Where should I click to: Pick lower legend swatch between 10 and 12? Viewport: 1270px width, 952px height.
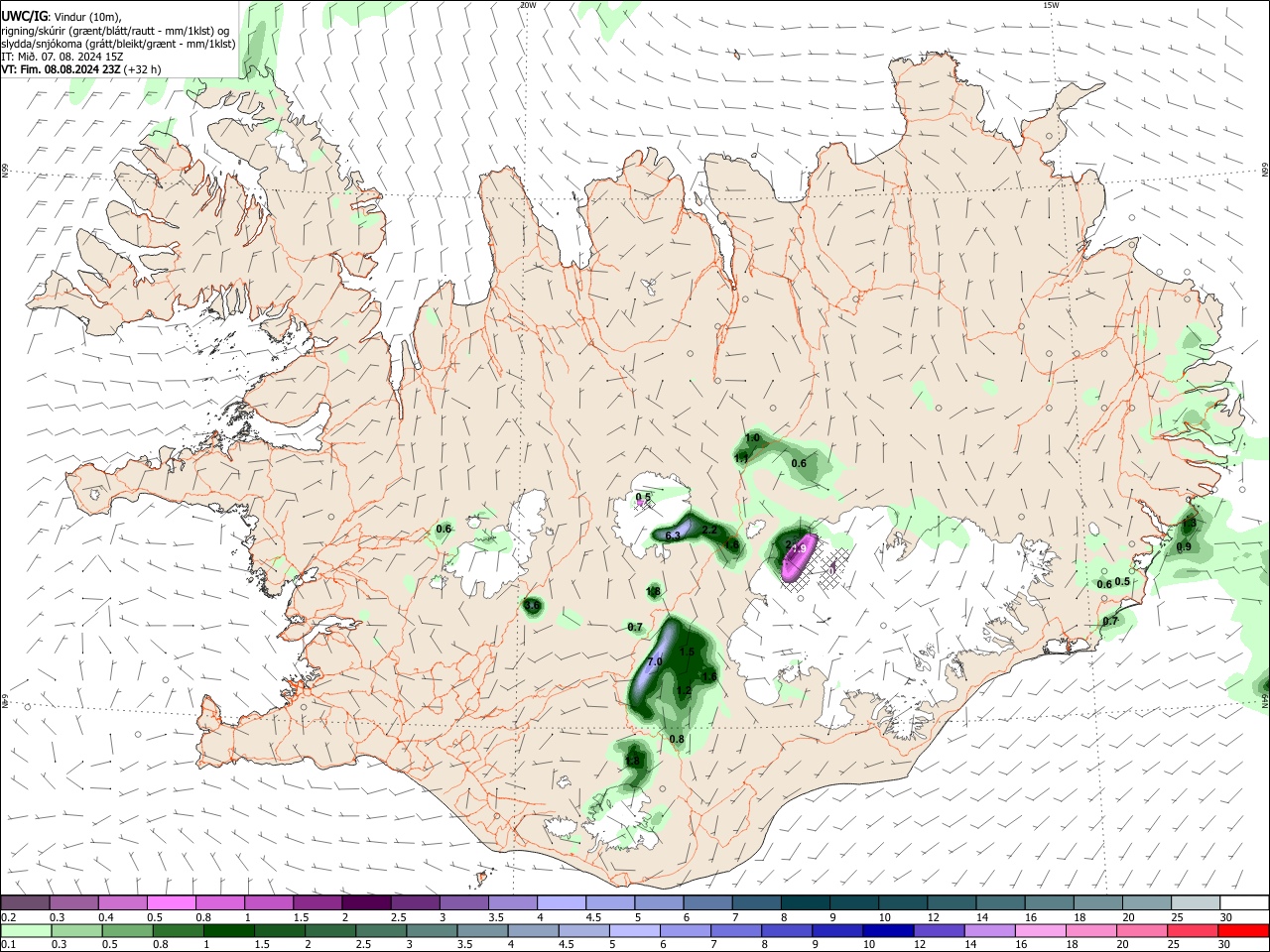pyautogui.click(x=889, y=930)
